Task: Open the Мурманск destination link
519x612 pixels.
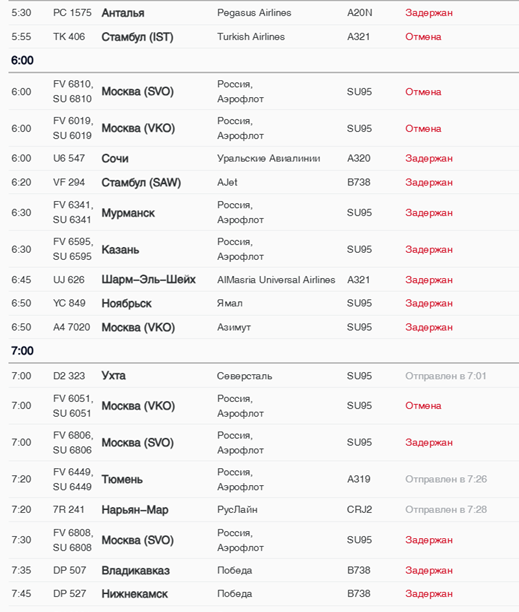Action: click(x=128, y=213)
